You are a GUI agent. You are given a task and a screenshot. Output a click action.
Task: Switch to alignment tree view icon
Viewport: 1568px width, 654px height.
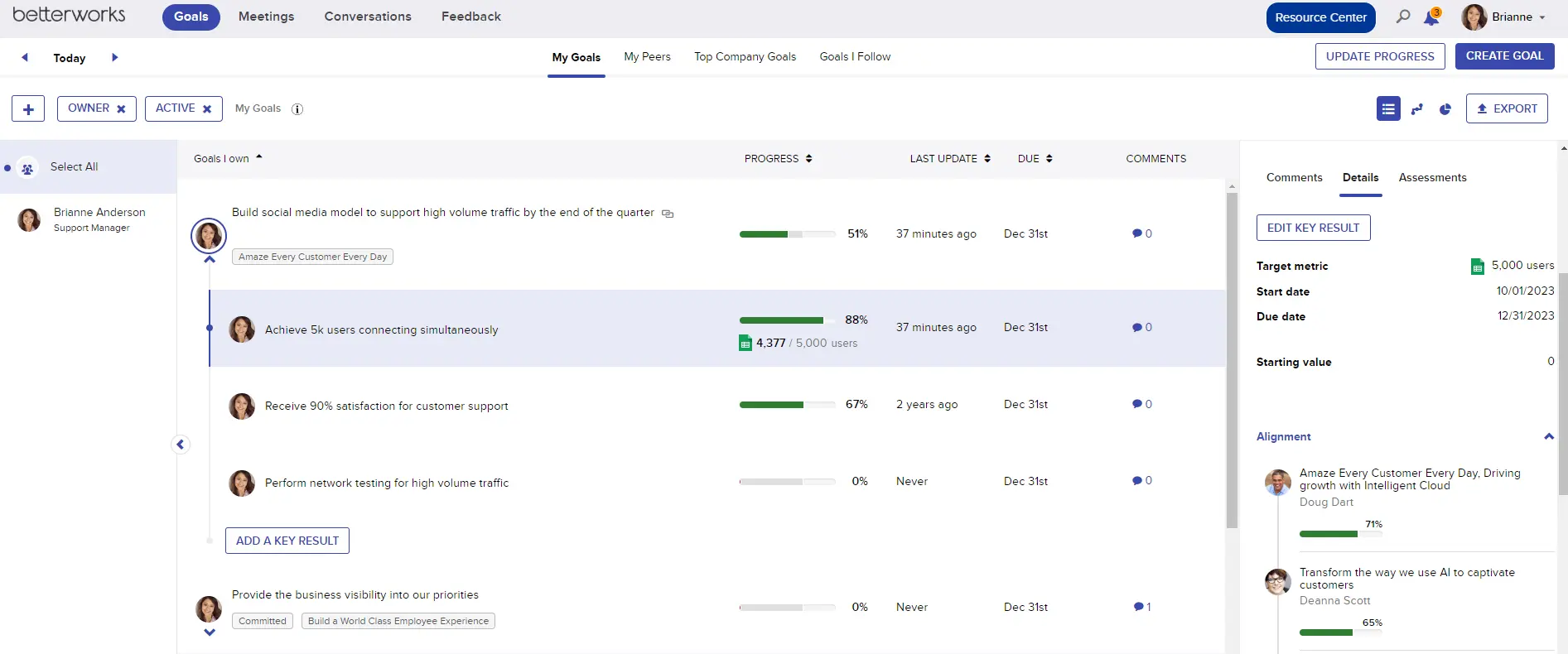point(1417,108)
